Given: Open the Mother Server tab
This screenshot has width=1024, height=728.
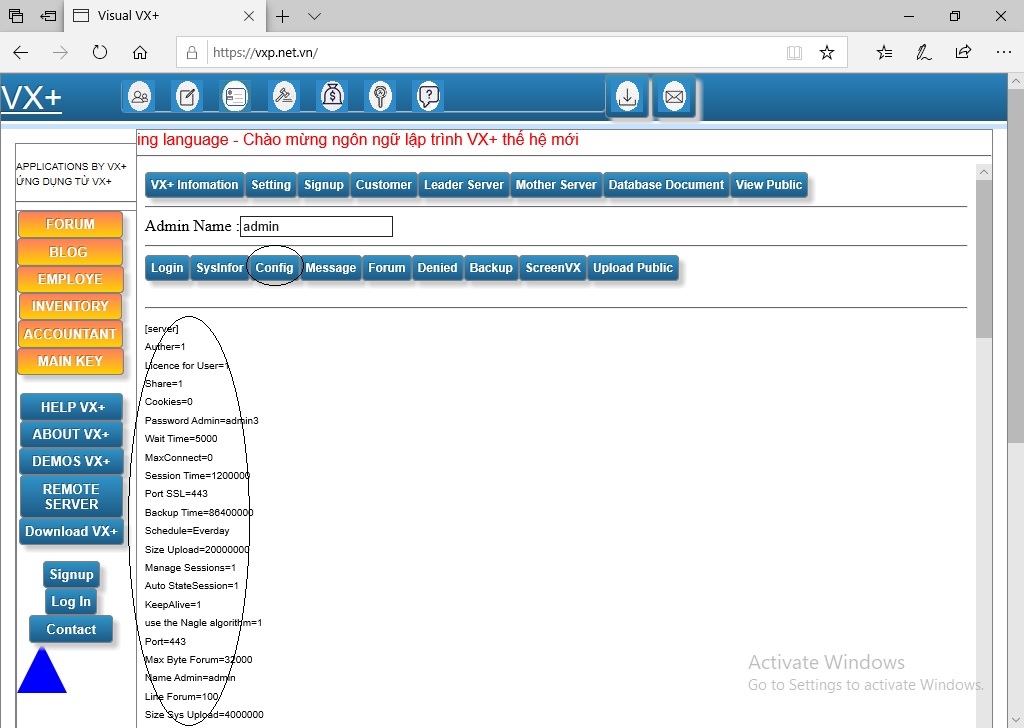Looking at the screenshot, I should click(556, 185).
